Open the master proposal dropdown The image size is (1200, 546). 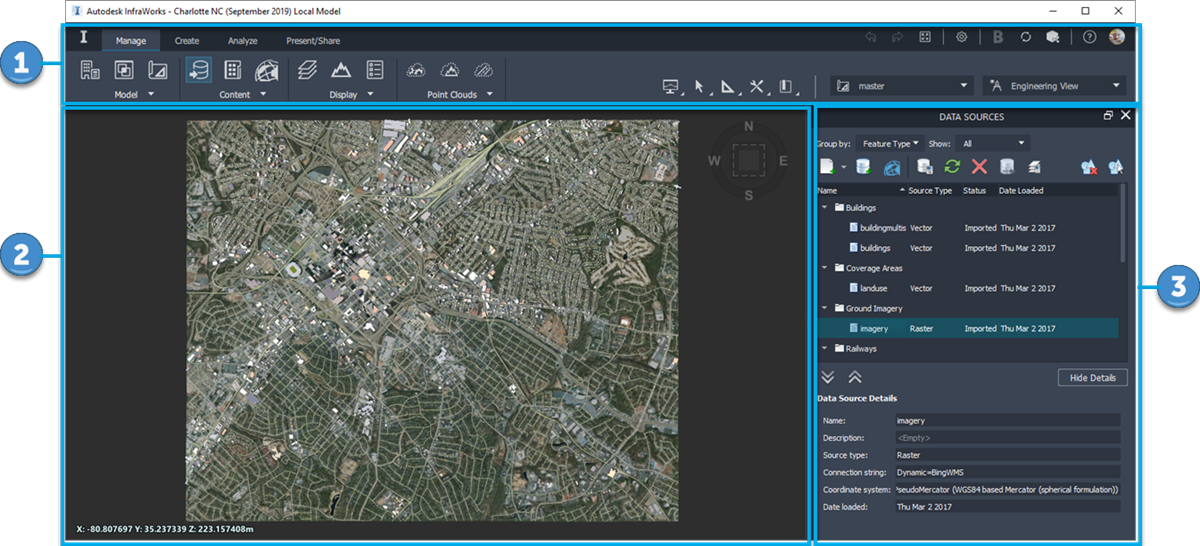pos(903,86)
